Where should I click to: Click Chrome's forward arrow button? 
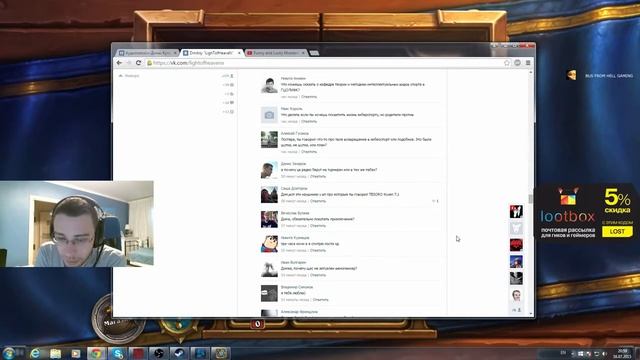pos(129,63)
